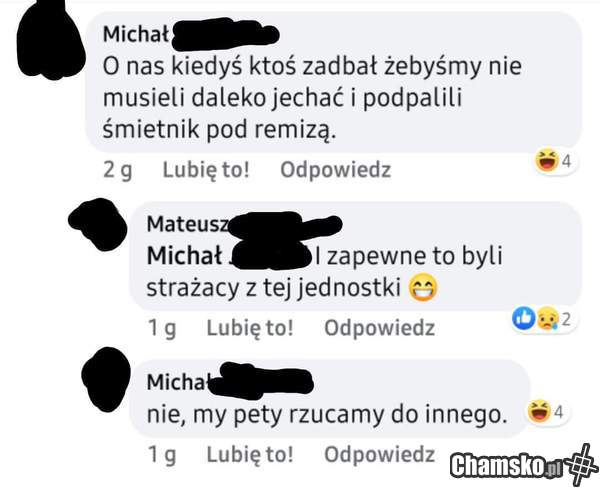The width and height of the screenshot is (600, 493).
Task: Click 'Odpowiedz' under Michał's first comment
Action: (x=336, y=170)
